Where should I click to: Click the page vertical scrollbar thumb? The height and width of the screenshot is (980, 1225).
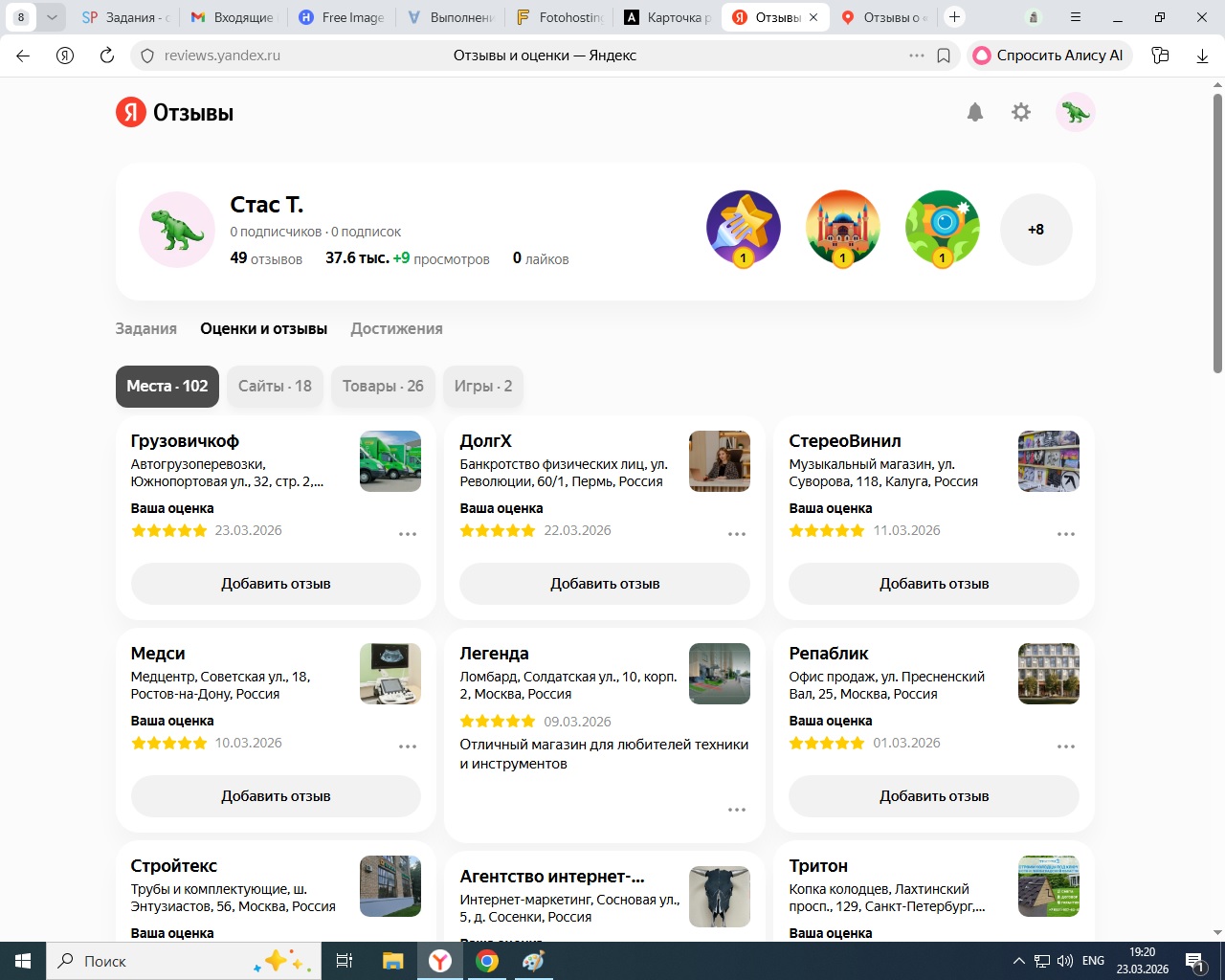coord(1217,234)
